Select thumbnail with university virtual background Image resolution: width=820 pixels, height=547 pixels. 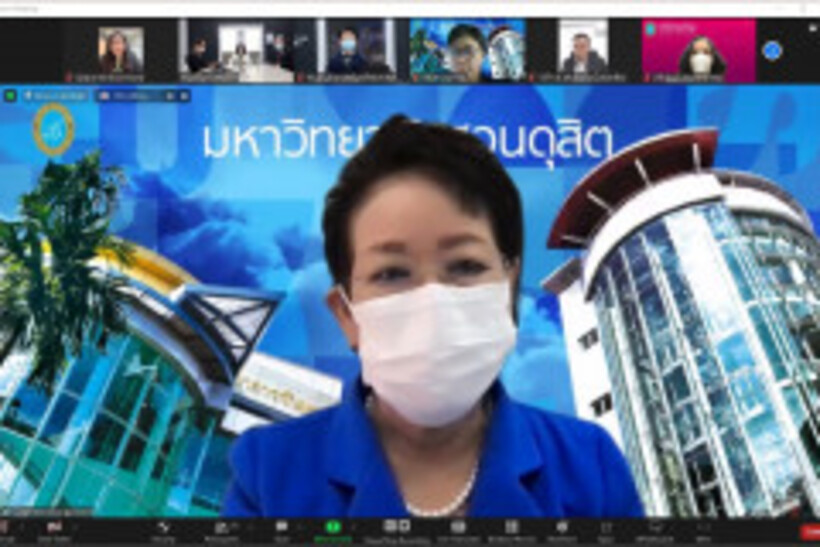[x=468, y=51]
